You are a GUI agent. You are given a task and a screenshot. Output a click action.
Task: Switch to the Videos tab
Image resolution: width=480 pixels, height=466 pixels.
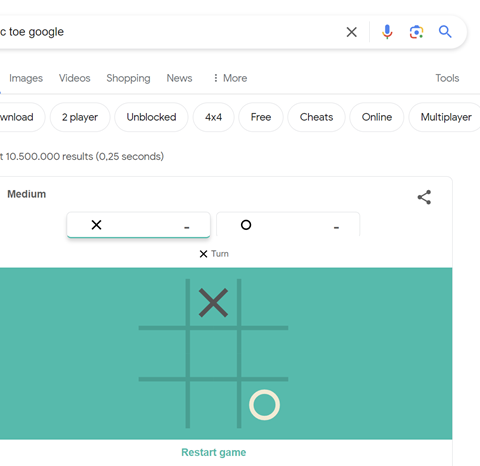[x=75, y=78]
